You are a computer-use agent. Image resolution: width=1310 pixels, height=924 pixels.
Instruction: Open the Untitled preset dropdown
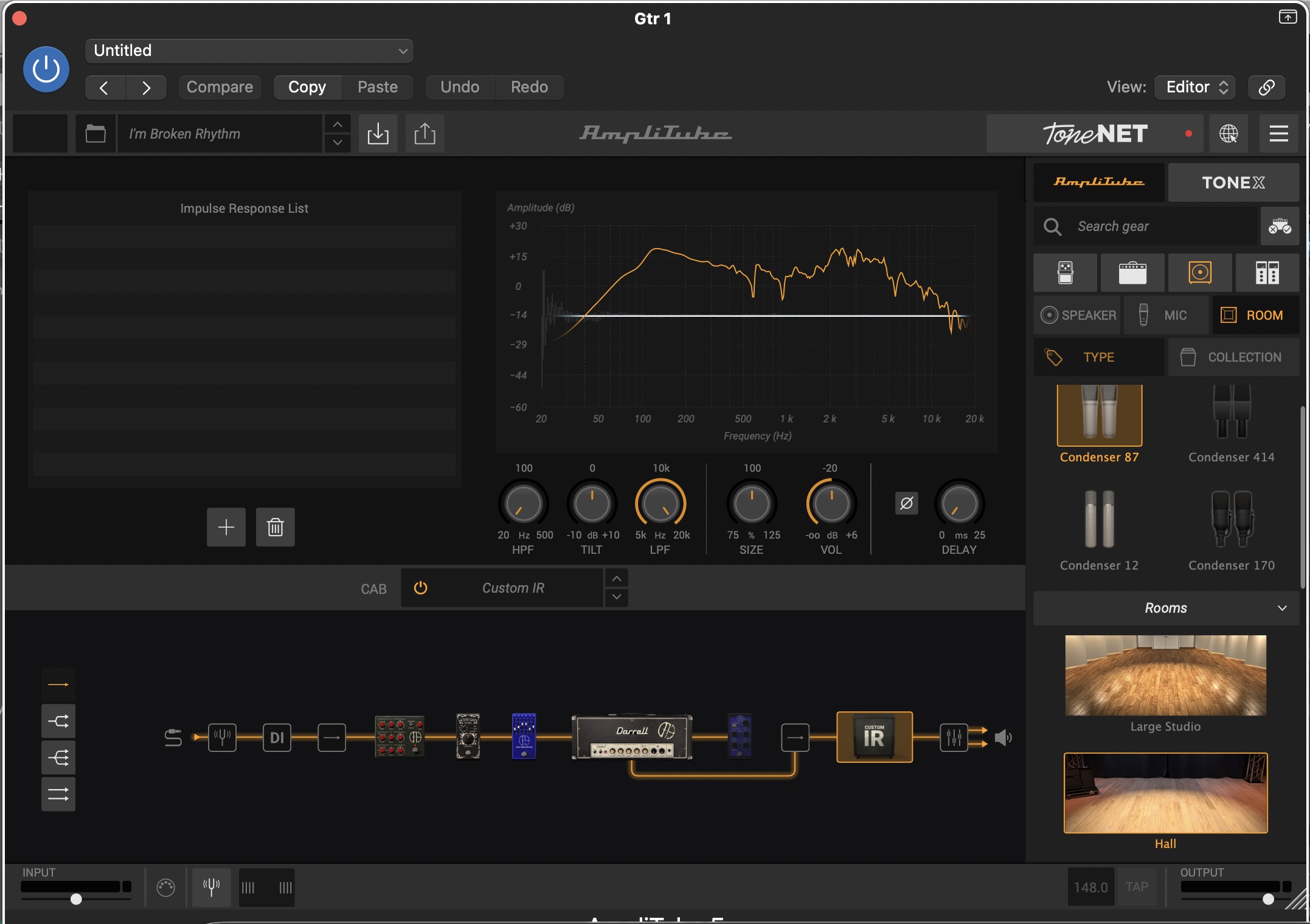249,51
